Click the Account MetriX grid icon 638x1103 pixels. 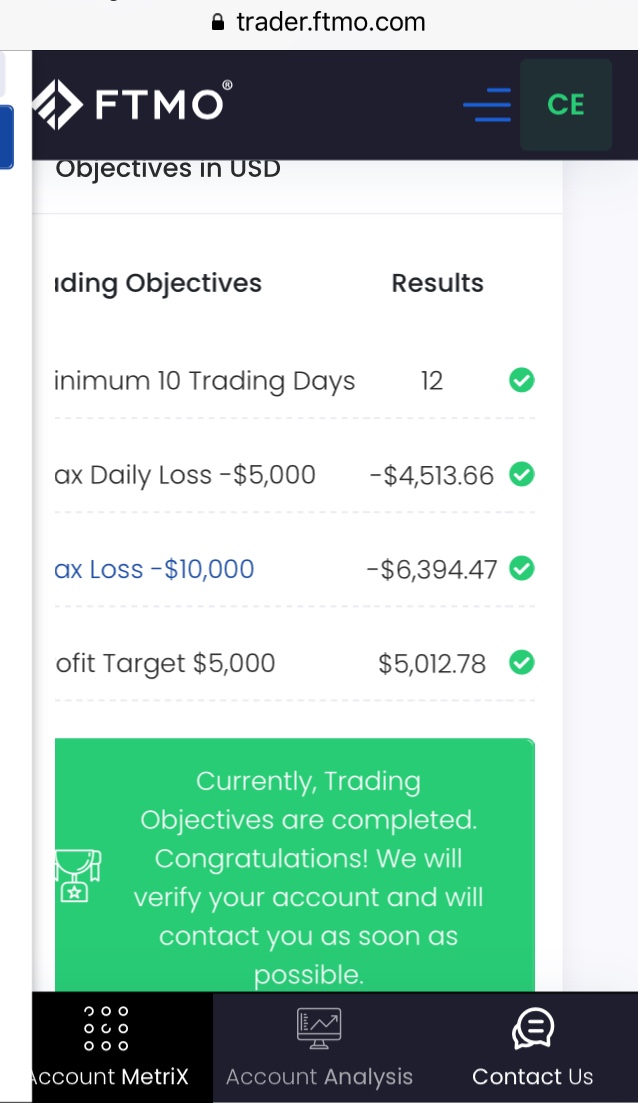pyautogui.click(x=106, y=1028)
